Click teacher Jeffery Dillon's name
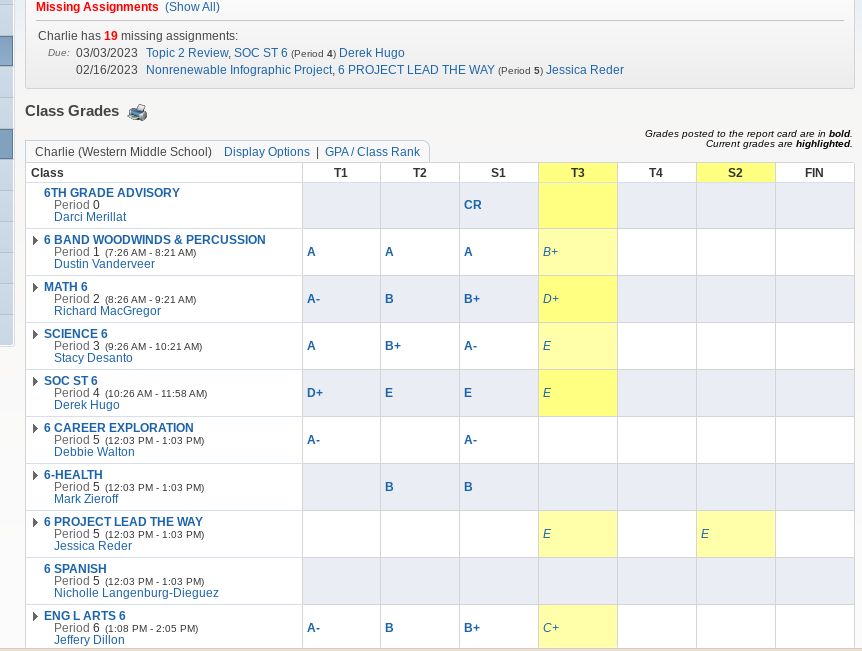This screenshot has height=651, width=862. point(89,640)
